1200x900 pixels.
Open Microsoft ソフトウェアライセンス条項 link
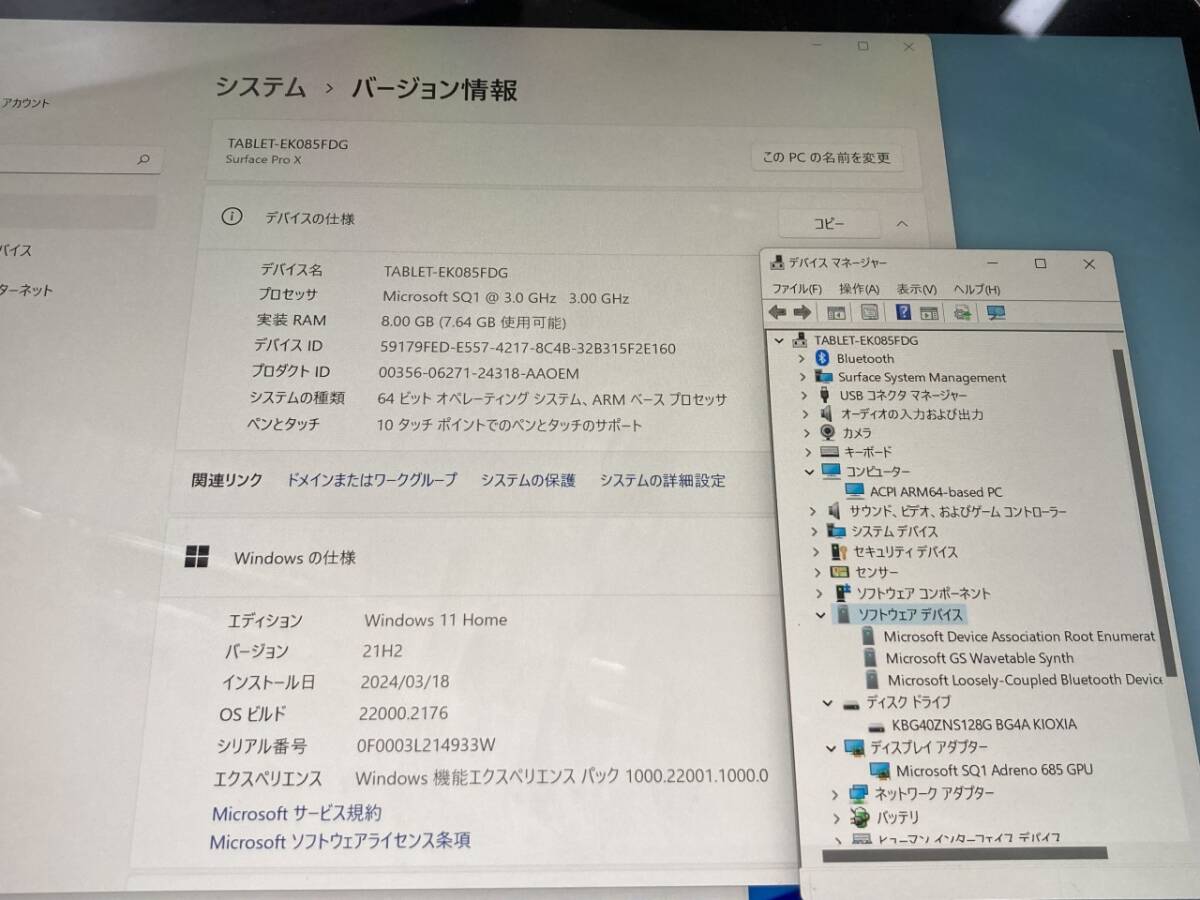coord(340,841)
